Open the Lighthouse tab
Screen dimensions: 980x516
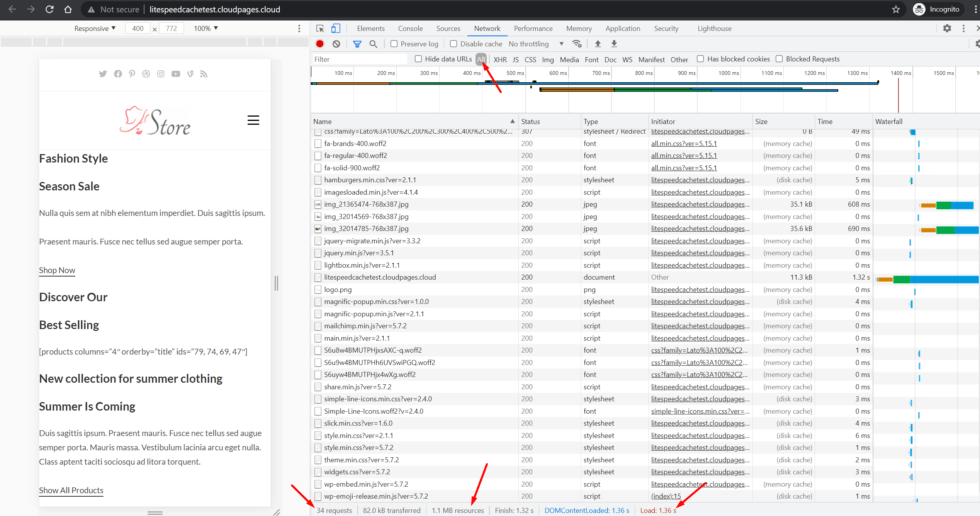[x=714, y=29]
